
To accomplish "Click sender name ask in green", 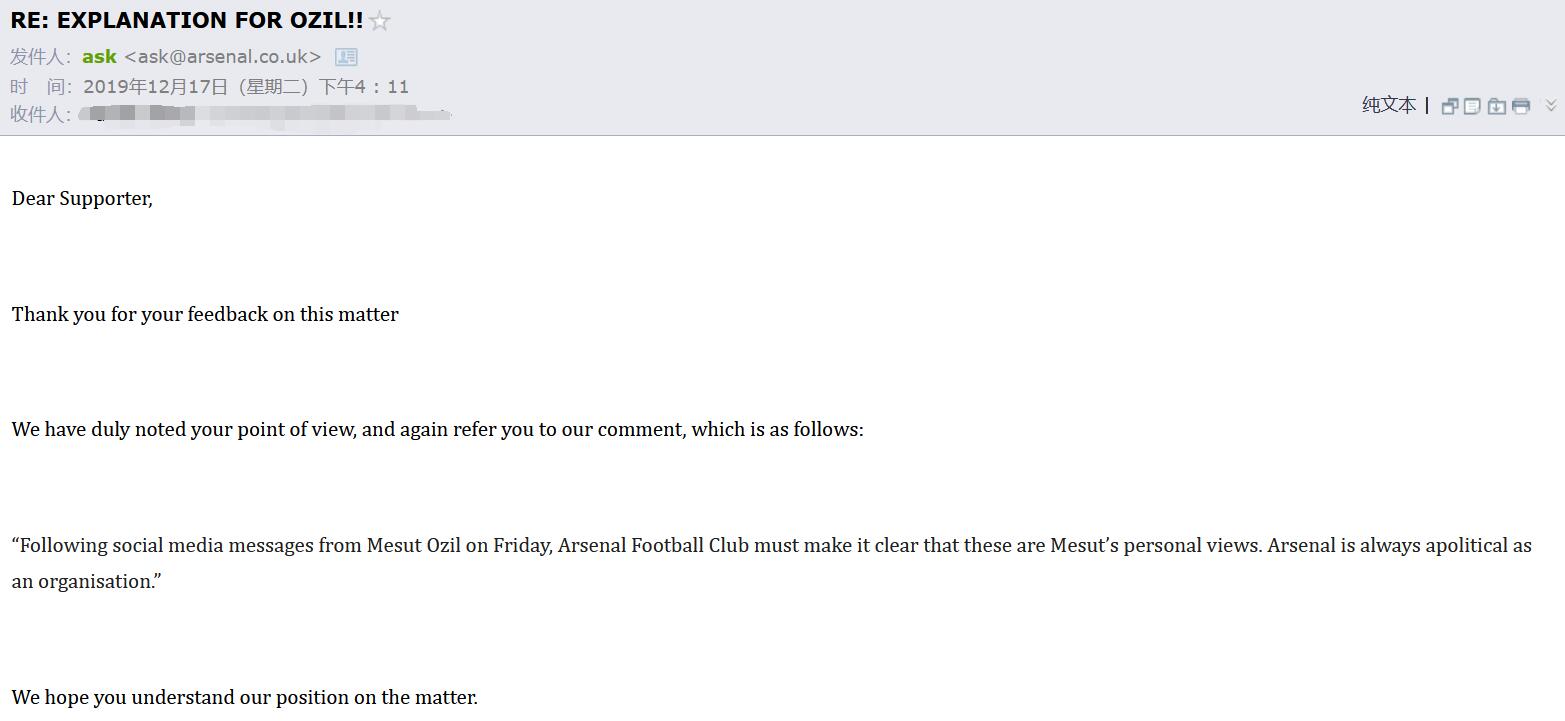I will (x=99, y=57).
